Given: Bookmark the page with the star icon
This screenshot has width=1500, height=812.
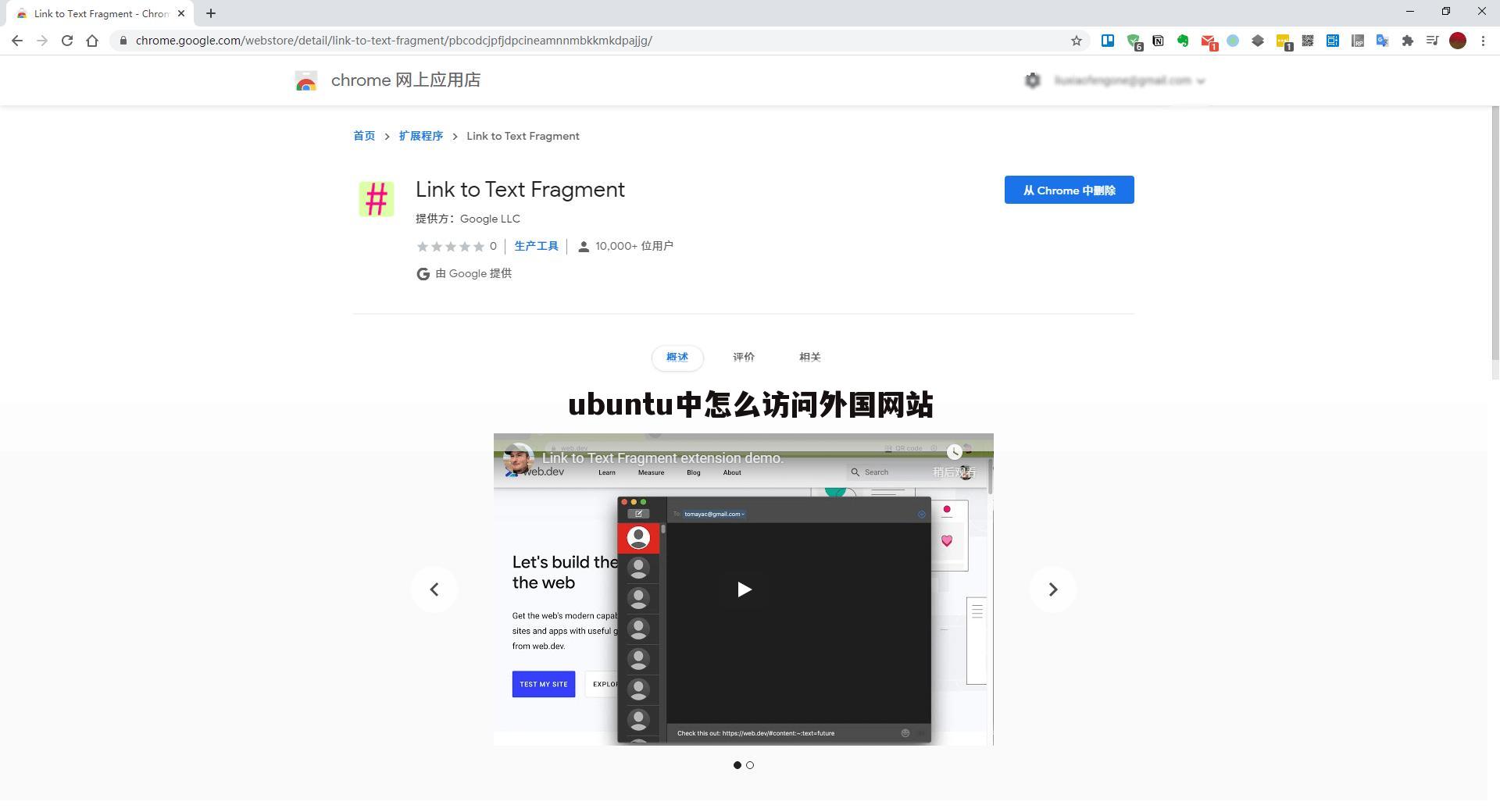Looking at the screenshot, I should (1076, 41).
